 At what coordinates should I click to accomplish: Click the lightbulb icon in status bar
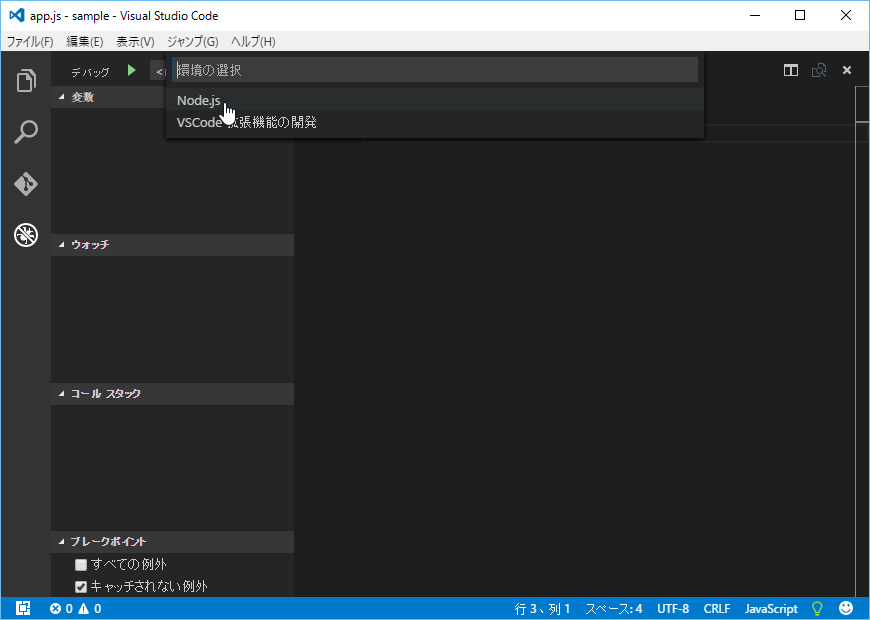point(817,608)
